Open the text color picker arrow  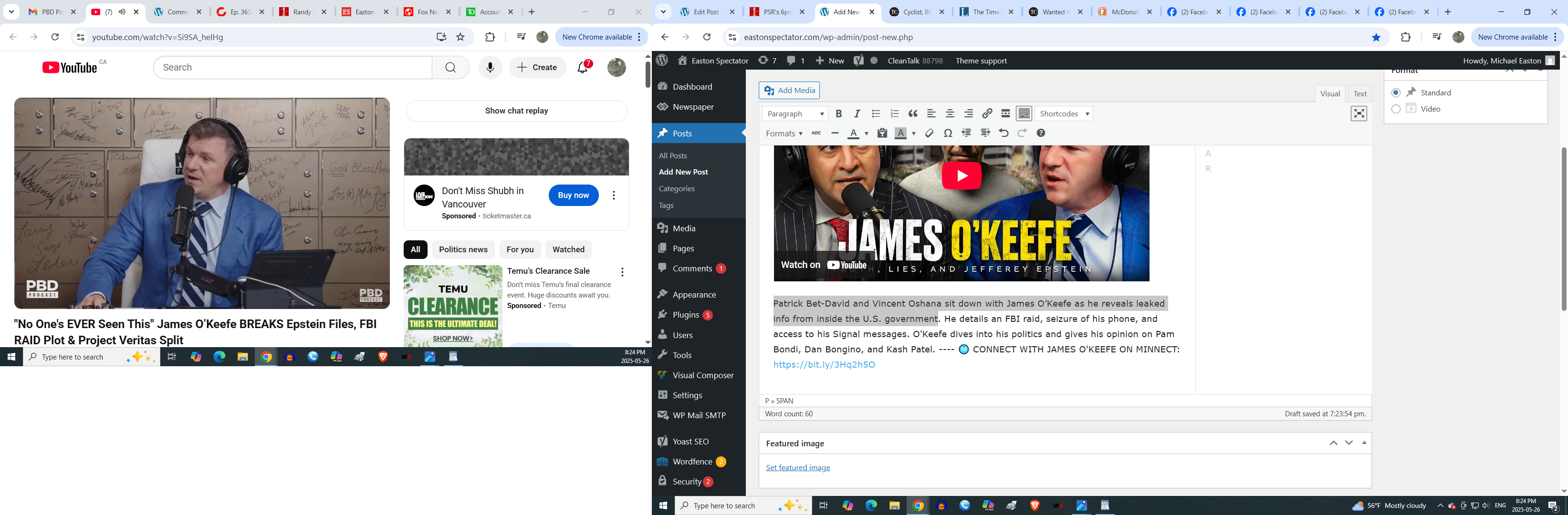866,134
